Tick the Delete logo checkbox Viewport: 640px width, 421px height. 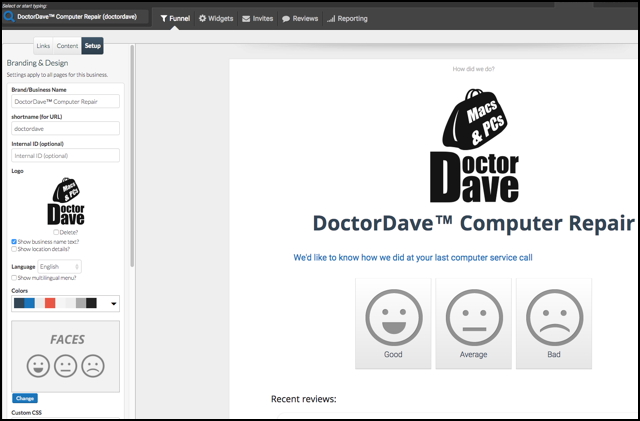click(x=56, y=232)
